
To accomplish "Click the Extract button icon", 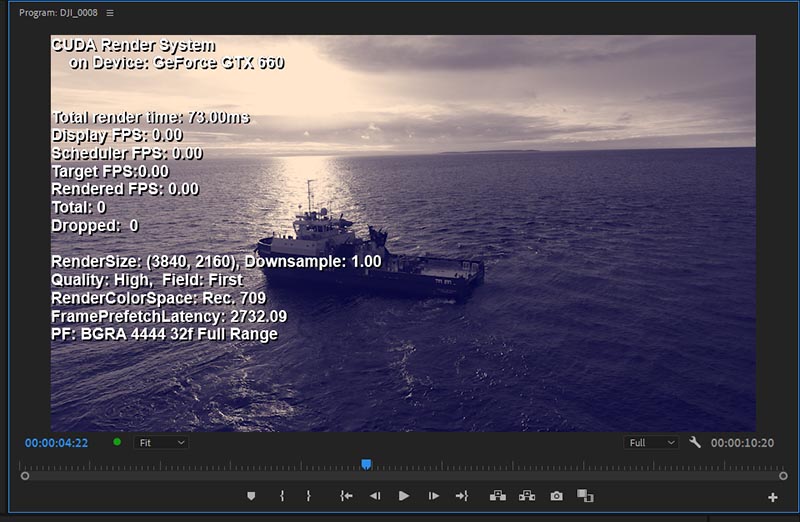I will pos(527,496).
